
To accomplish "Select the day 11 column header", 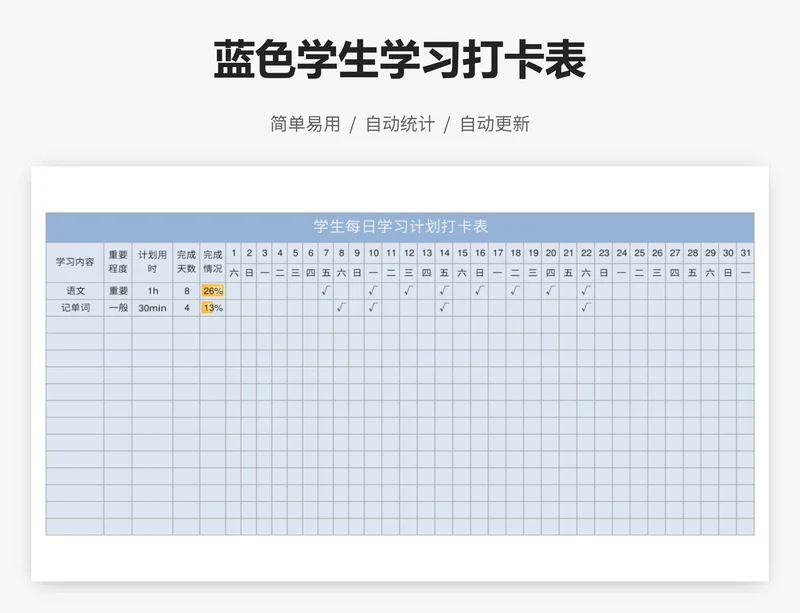I will click(x=391, y=253).
